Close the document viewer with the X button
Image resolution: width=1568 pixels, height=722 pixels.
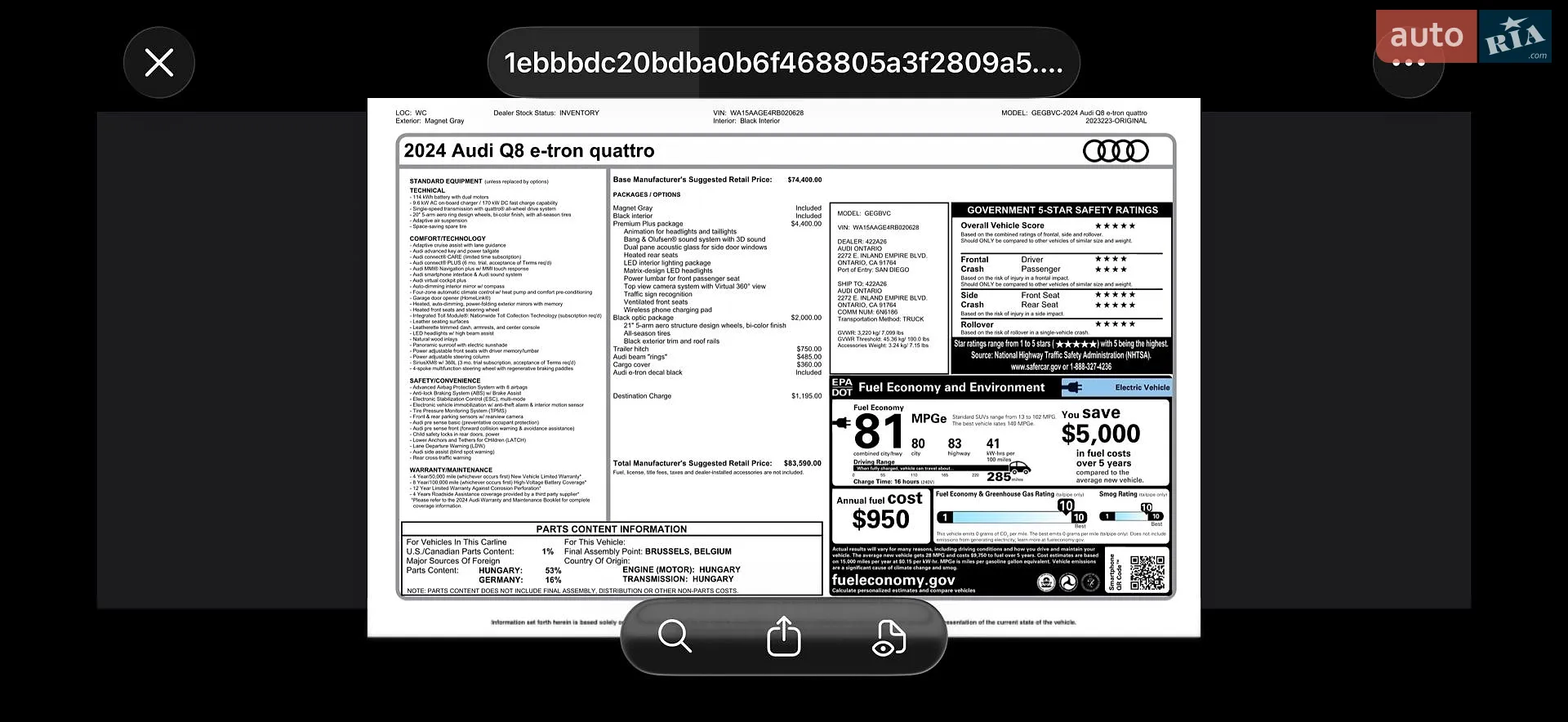point(159,63)
